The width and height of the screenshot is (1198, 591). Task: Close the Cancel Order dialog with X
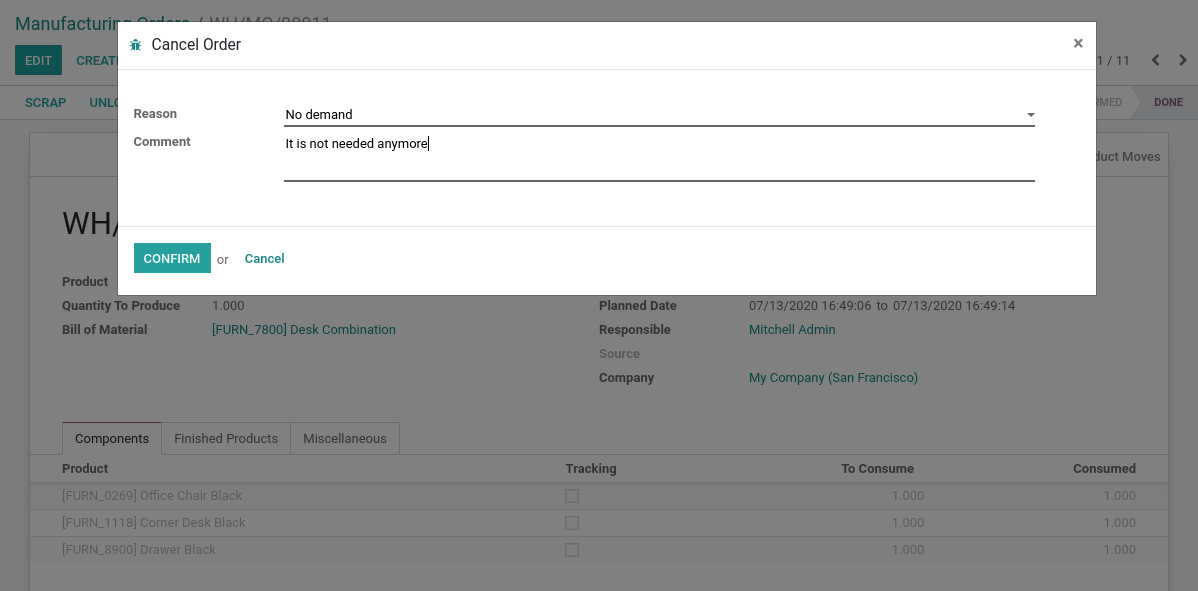pos(1078,43)
